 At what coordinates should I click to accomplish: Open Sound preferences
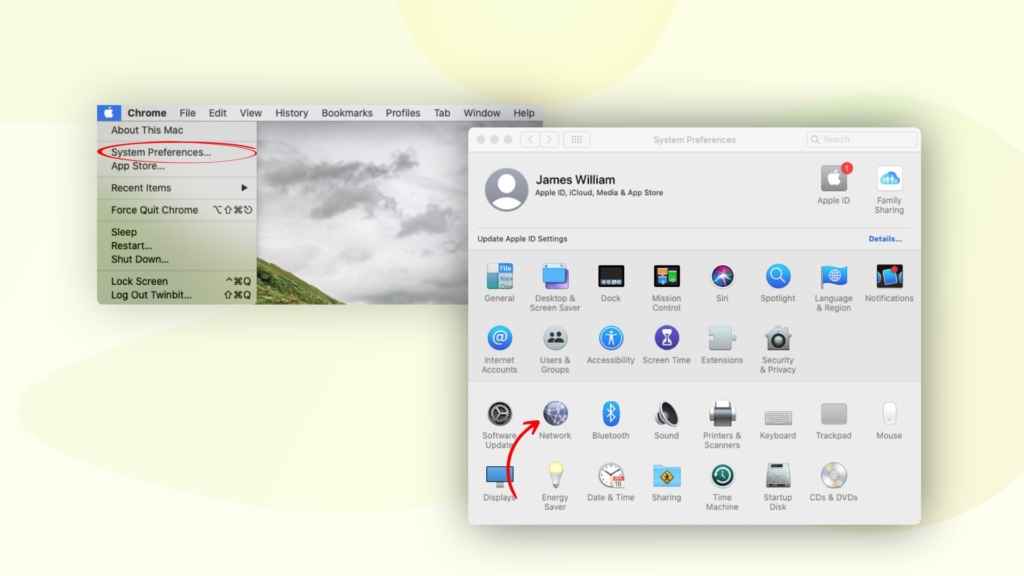(x=666, y=420)
